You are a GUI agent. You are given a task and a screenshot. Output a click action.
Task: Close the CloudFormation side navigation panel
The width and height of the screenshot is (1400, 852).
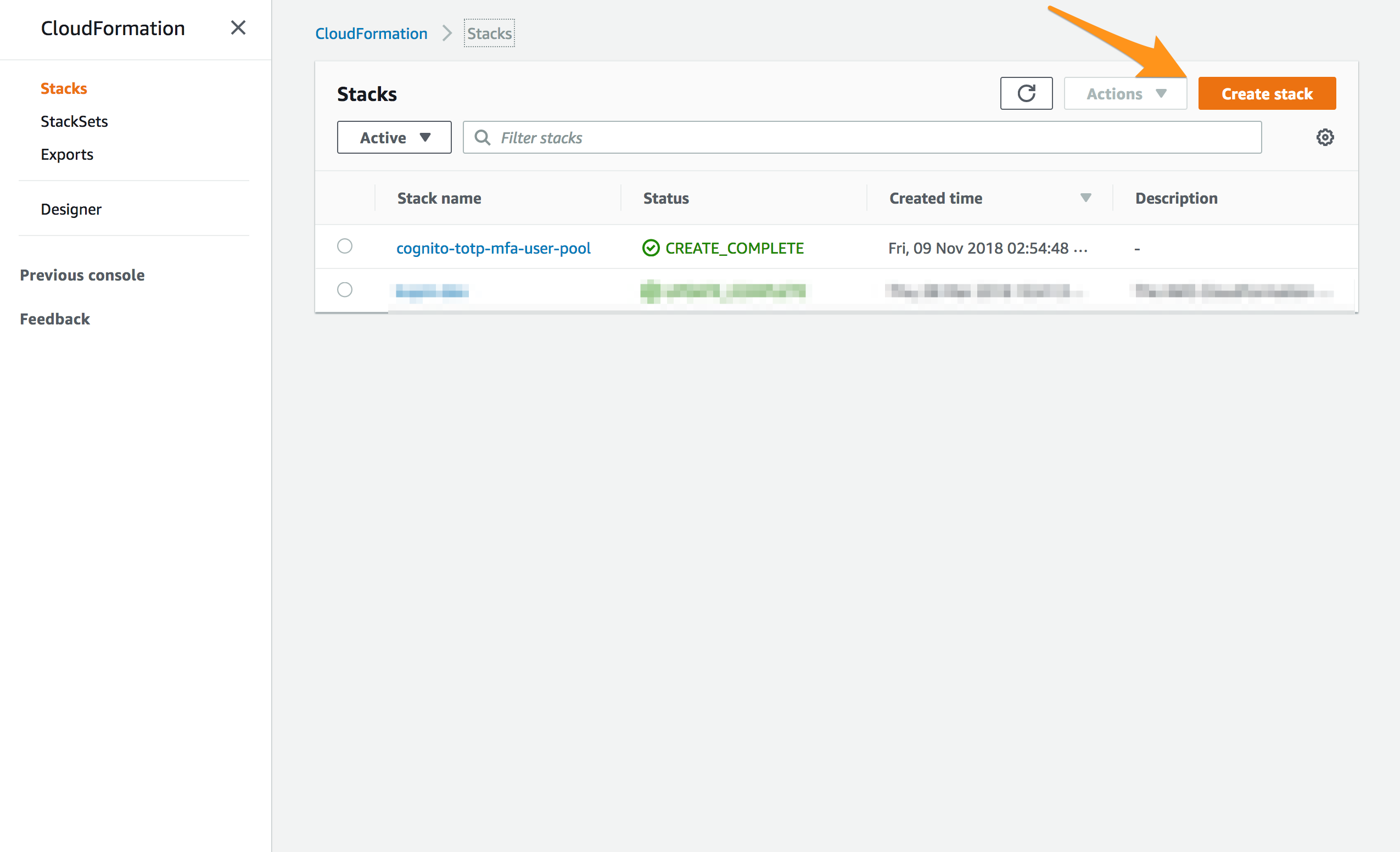238,28
